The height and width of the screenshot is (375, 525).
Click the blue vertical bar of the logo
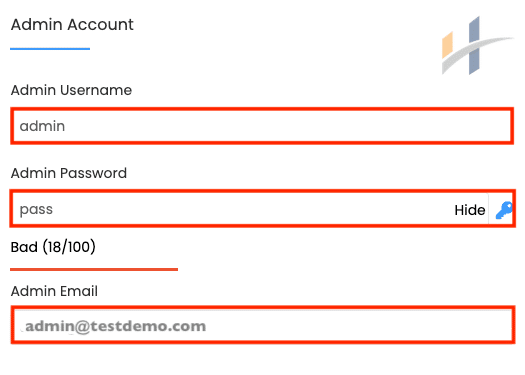(474, 45)
